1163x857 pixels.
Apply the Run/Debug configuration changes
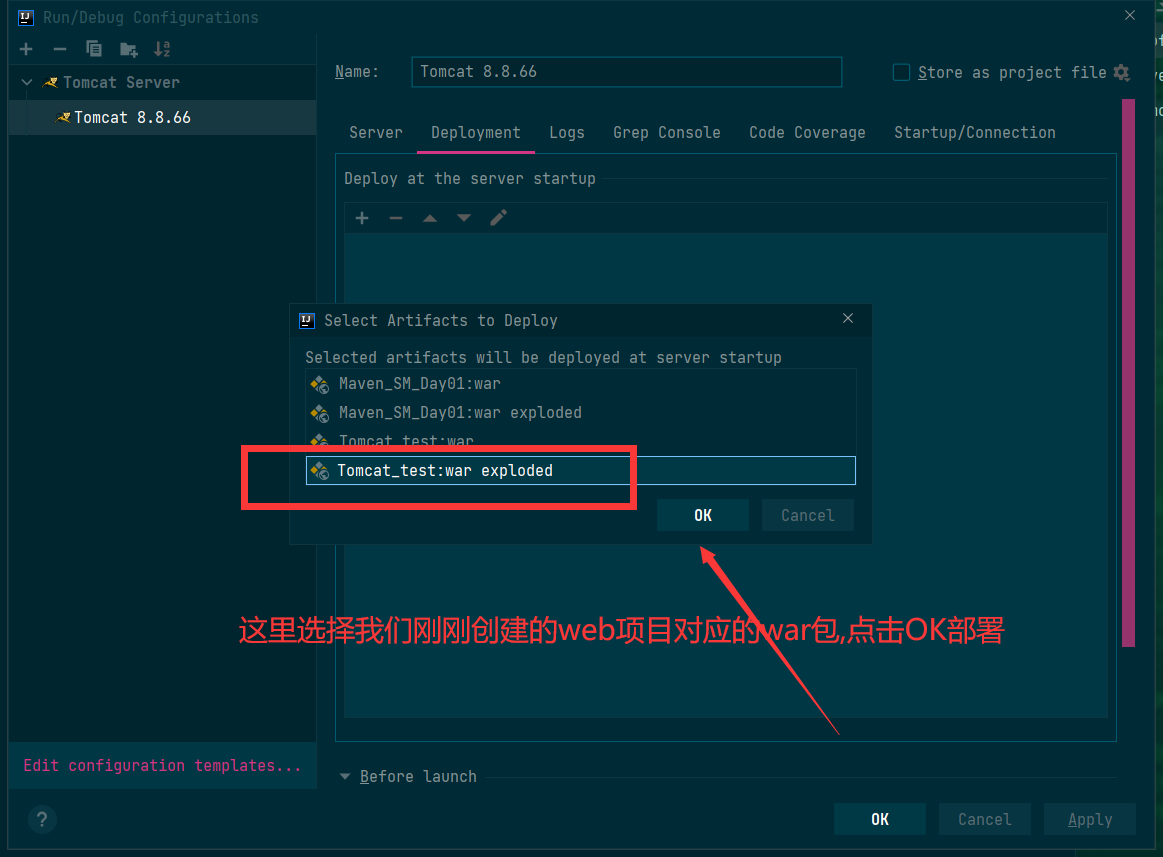[x=1090, y=819]
